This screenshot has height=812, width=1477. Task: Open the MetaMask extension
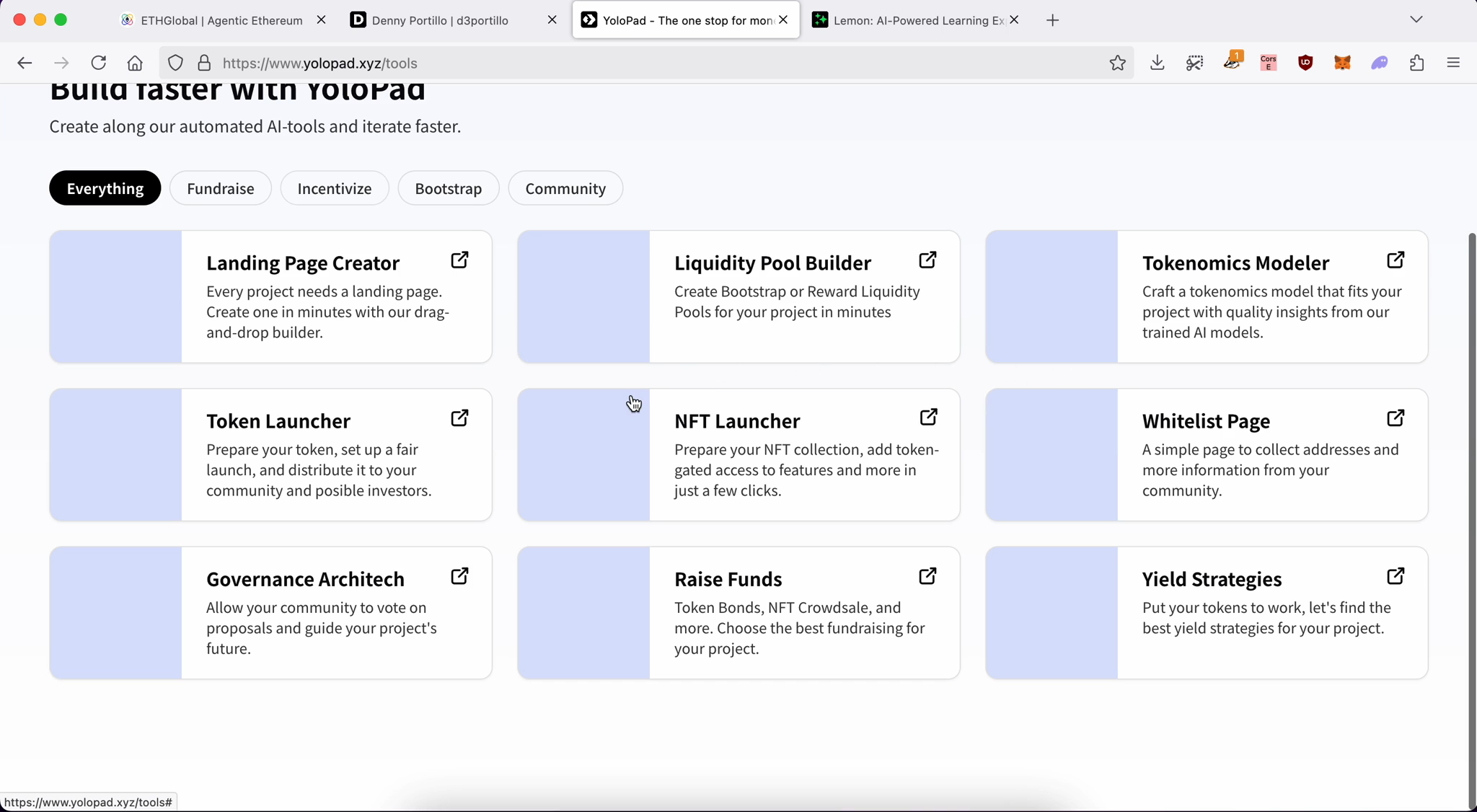1343,63
